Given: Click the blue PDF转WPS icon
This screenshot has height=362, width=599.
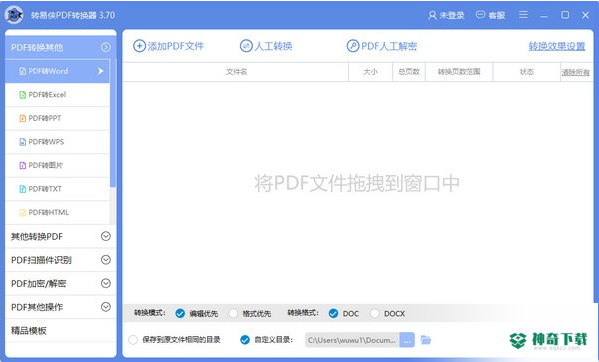Looking at the screenshot, I should click(23, 142).
